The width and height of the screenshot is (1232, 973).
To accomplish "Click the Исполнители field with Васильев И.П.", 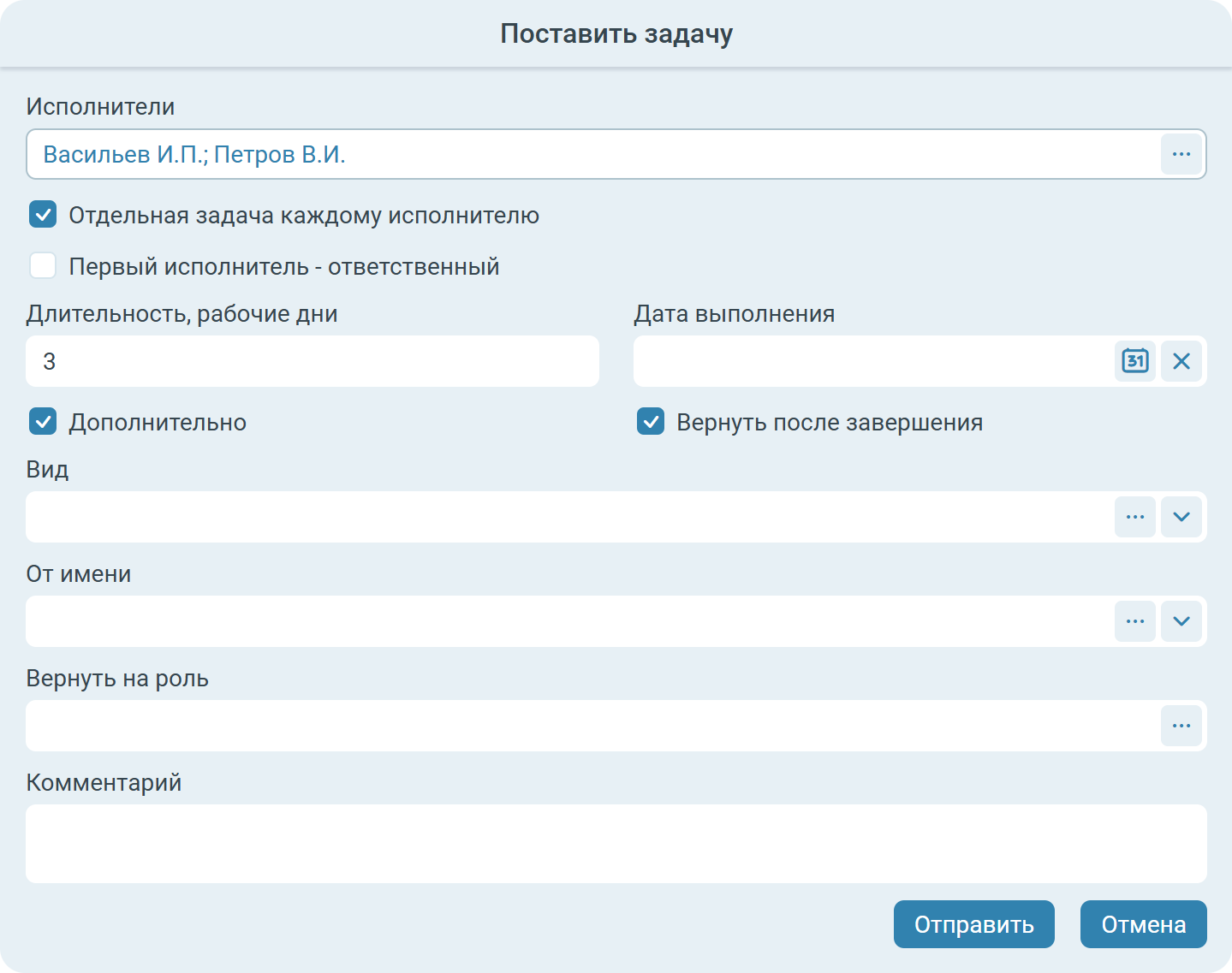I will click(591, 154).
